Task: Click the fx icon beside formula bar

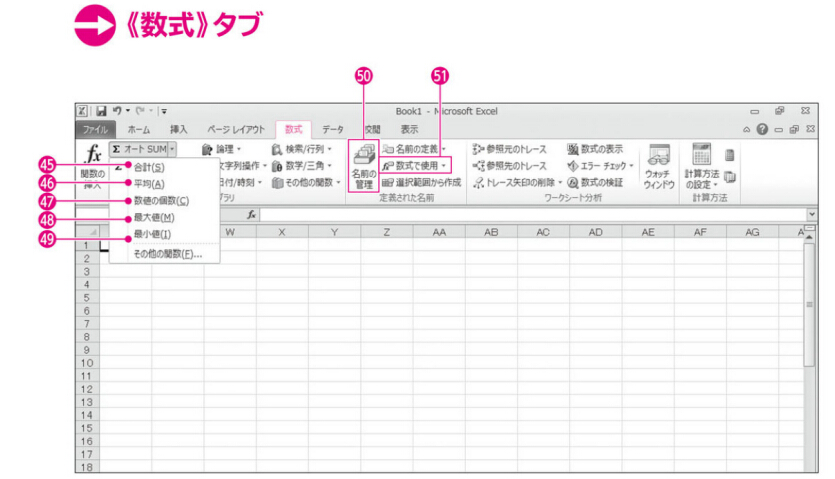Action: point(251,214)
